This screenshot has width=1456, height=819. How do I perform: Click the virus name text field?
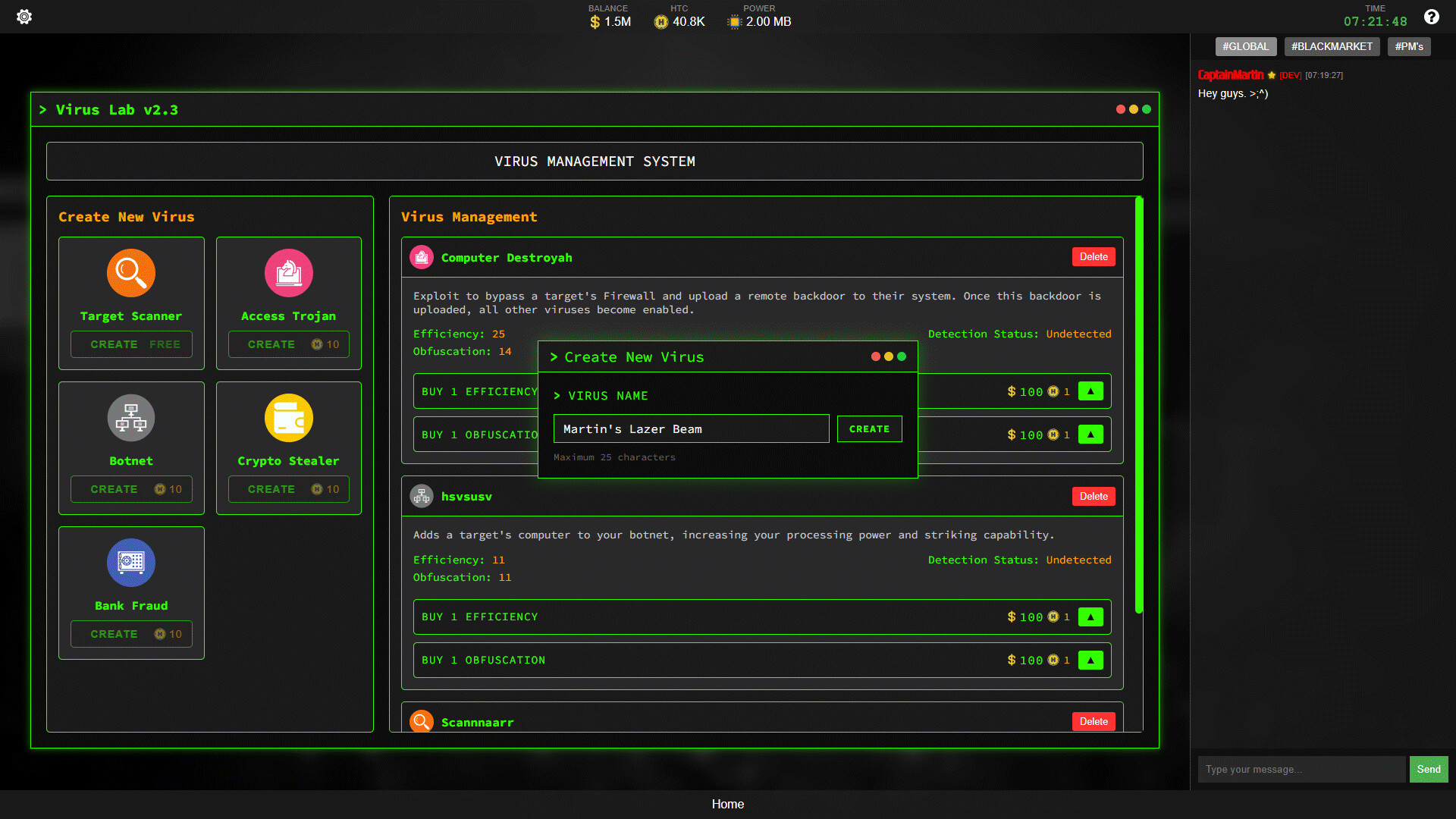pos(691,428)
